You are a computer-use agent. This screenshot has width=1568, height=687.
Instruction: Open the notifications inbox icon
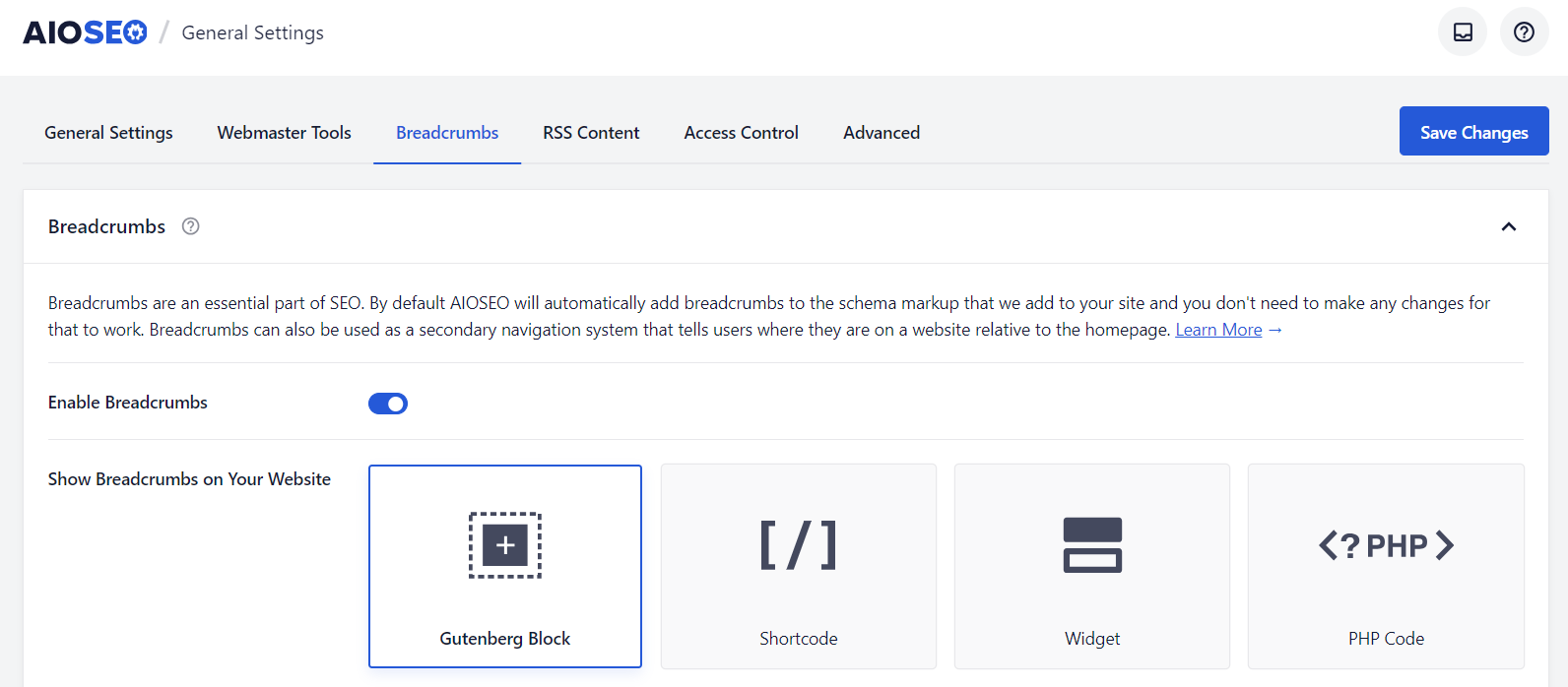(1463, 32)
